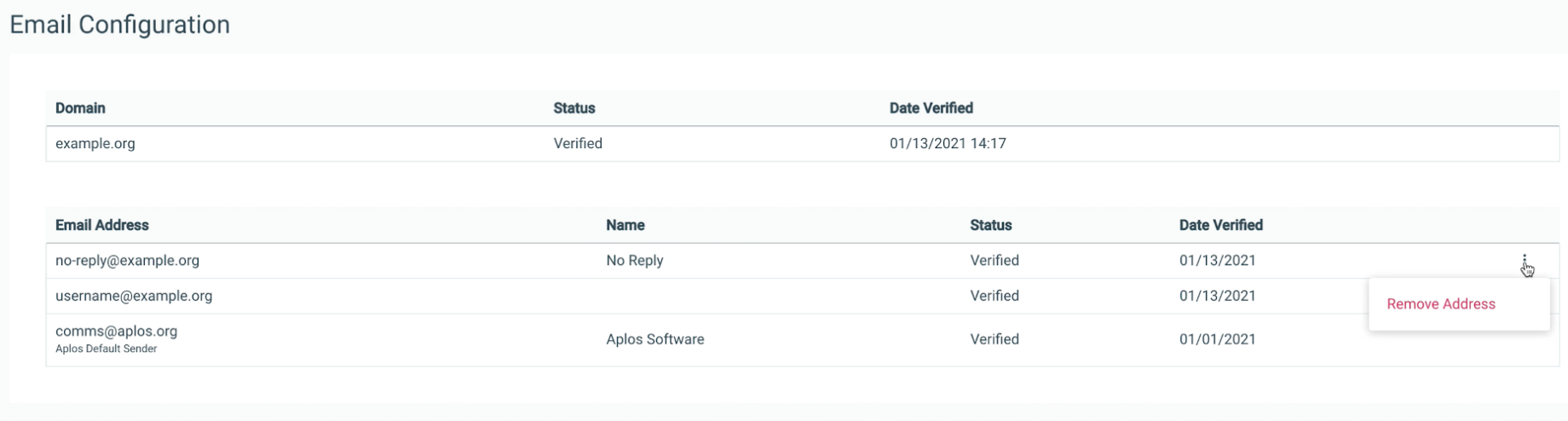Select the no-reply@example.org email row
This screenshot has width=1568, height=421.
click(803, 261)
